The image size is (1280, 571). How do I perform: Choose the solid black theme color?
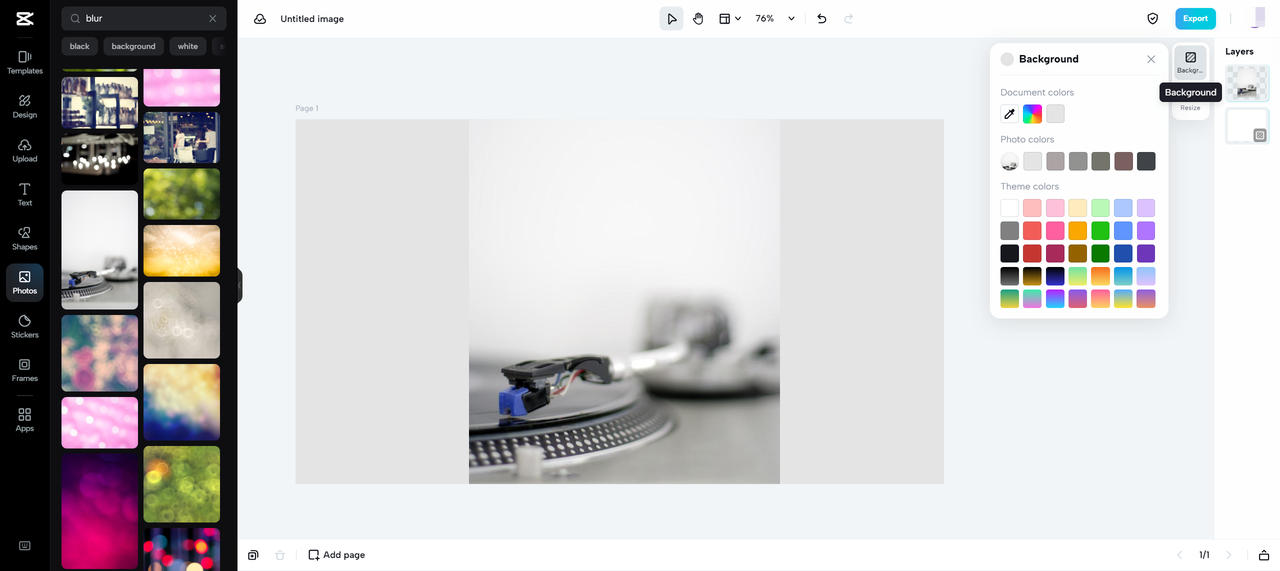(x=1010, y=254)
